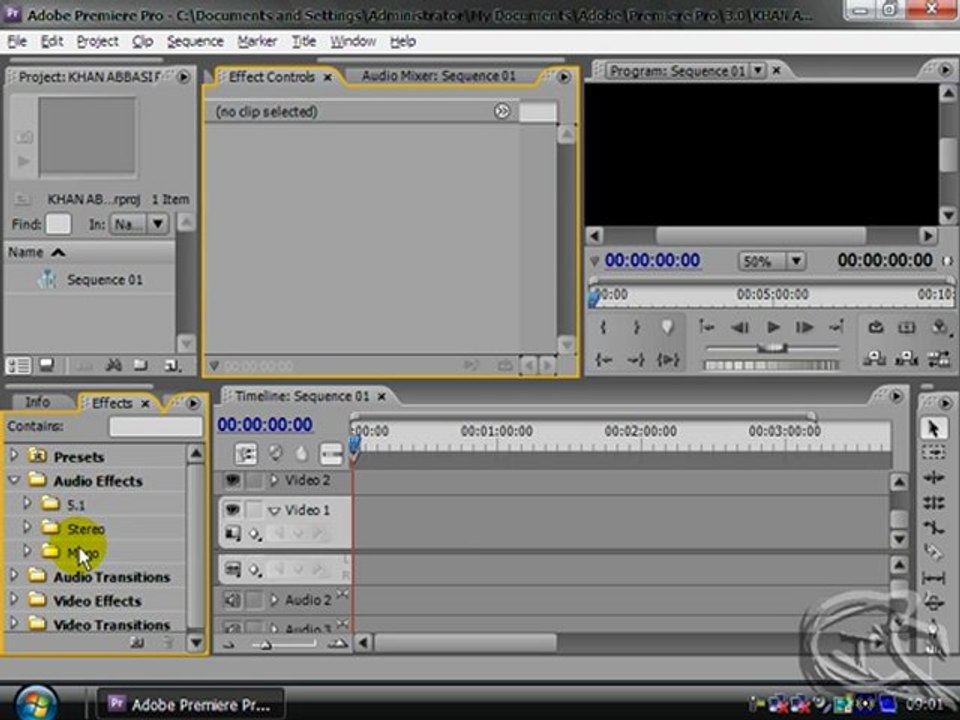Click New Item icon in Project panel

click(172, 366)
